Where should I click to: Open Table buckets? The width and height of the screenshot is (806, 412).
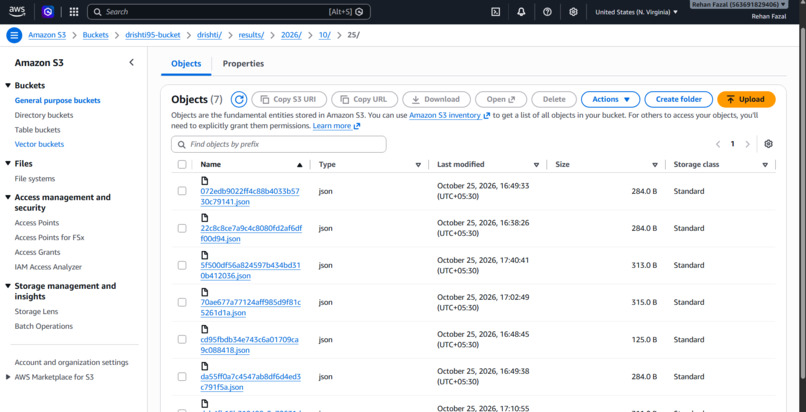[x=38, y=130]
